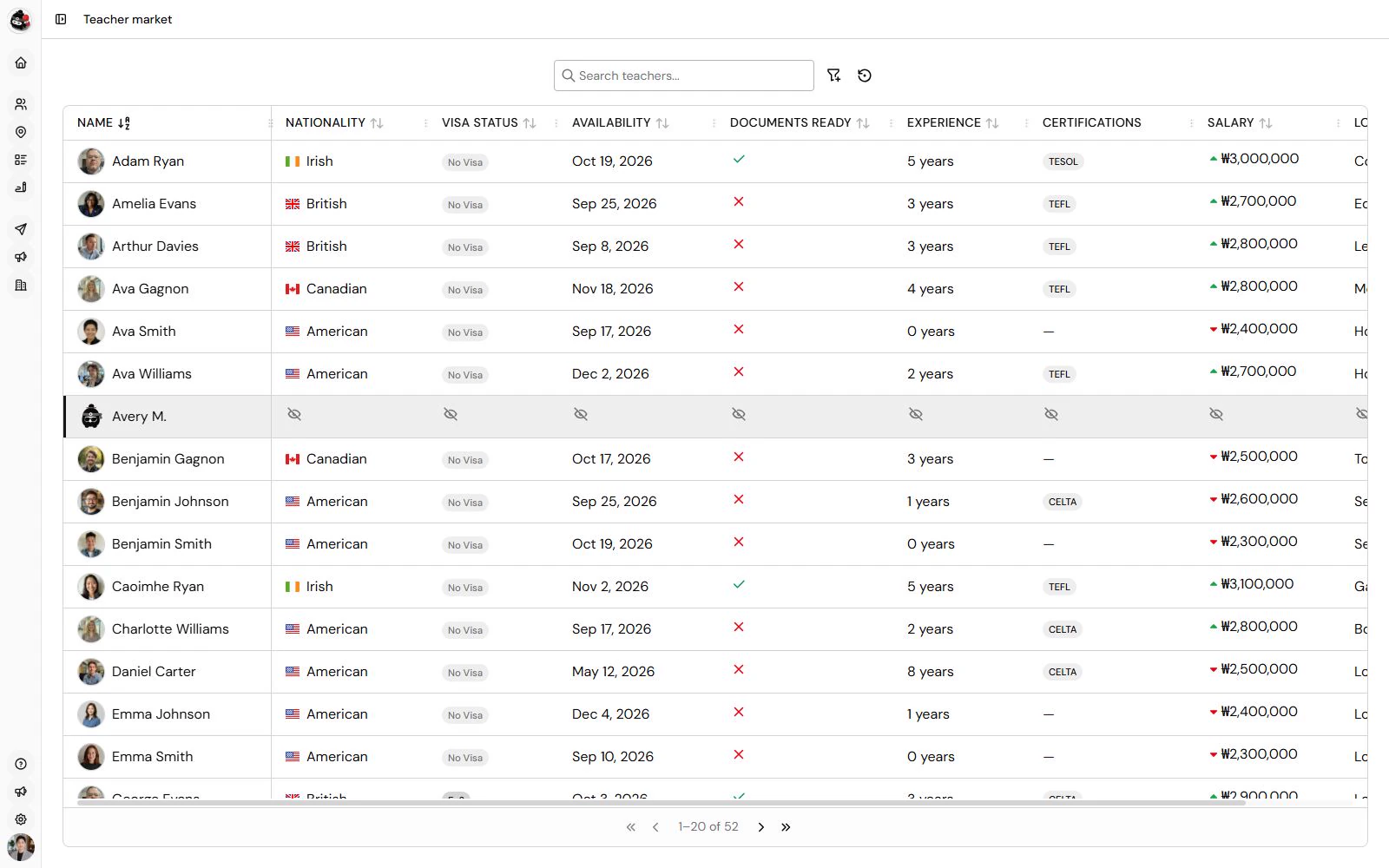Sort by EXPERIENCE column
Image resolution: width=1389 pixels, height=868 pixels.
coord(953,123)
